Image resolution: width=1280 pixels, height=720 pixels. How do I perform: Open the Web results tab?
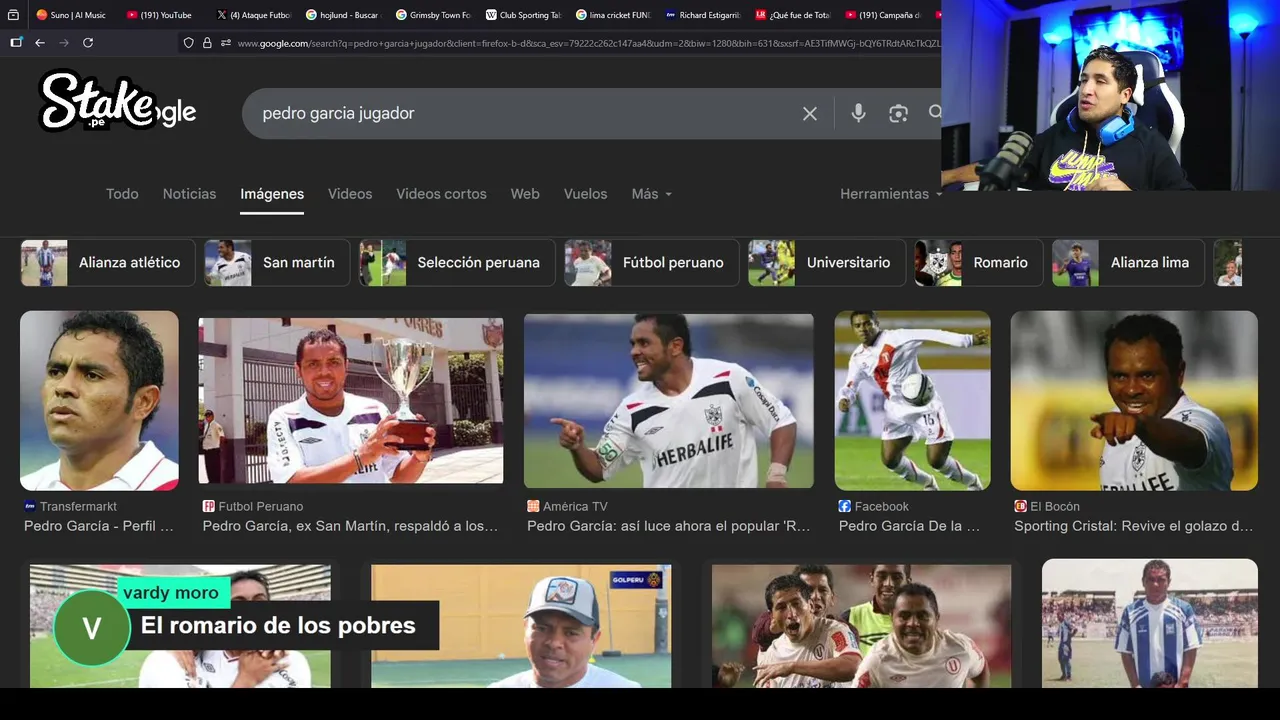525,194
